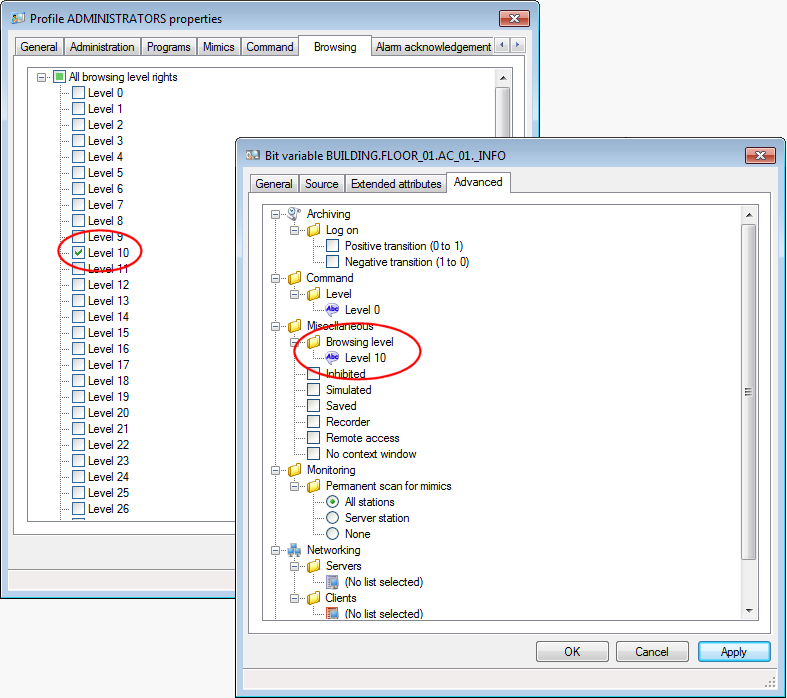Click the Advanced tab vertical scrollbar
Viewport: 787px width, 698px height.
coord(748,392)
